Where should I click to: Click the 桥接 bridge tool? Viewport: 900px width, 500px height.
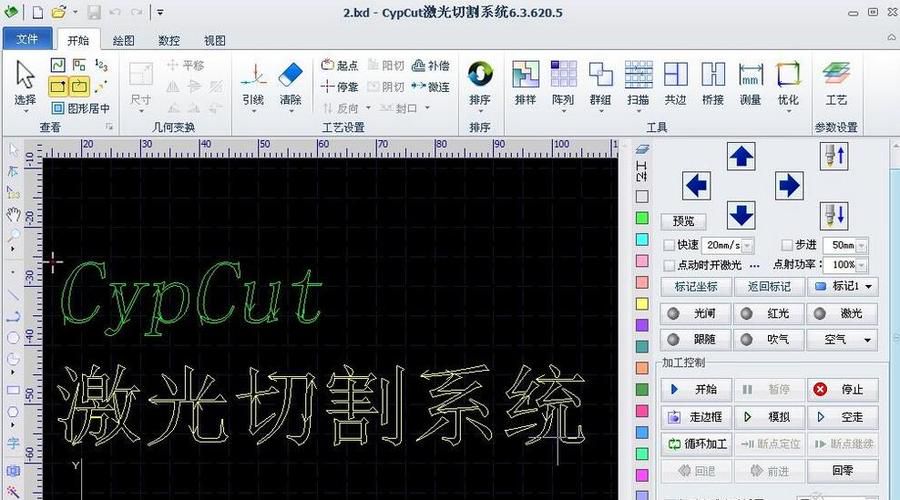point(713,84)
